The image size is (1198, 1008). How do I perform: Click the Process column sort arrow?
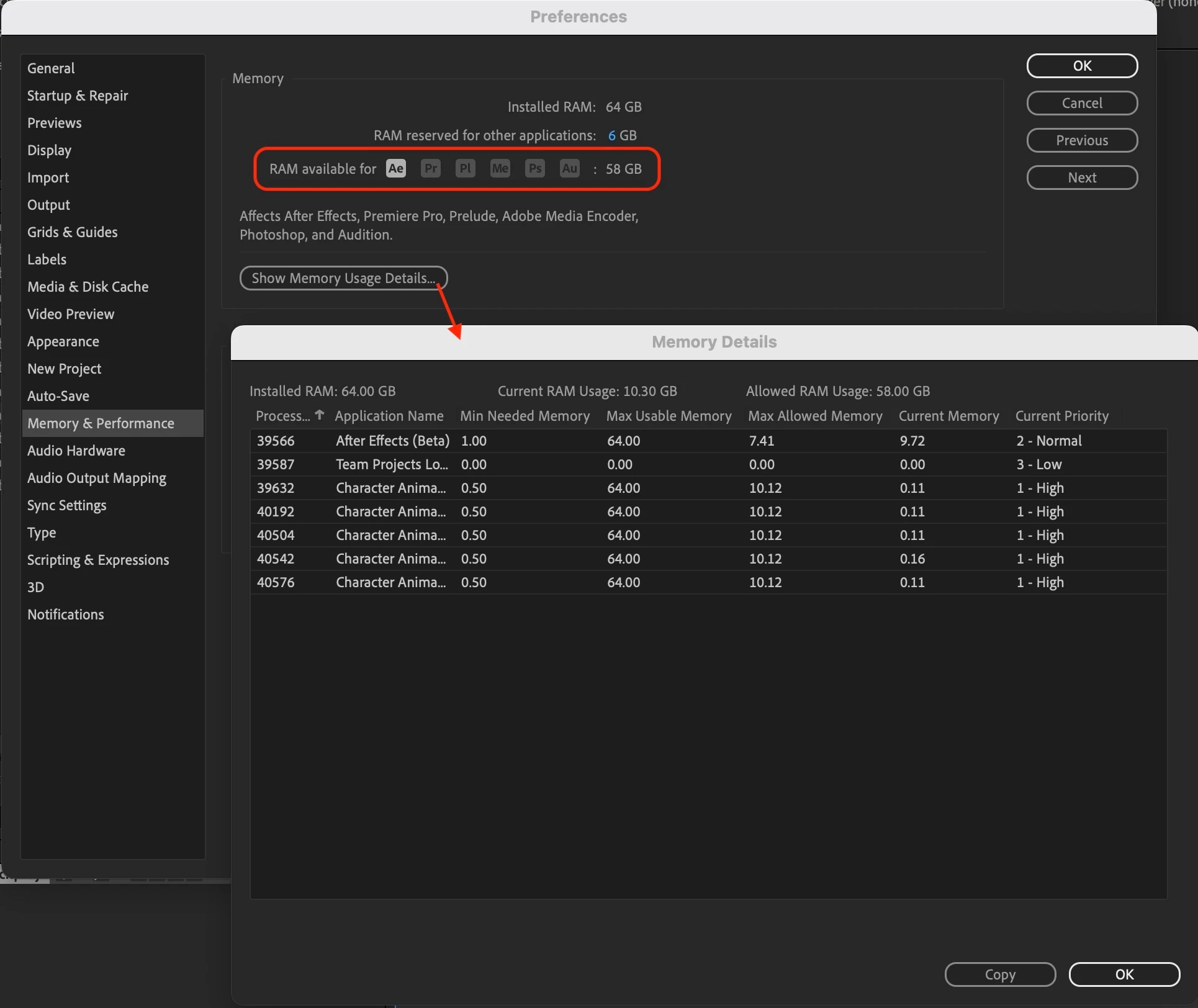319,415
